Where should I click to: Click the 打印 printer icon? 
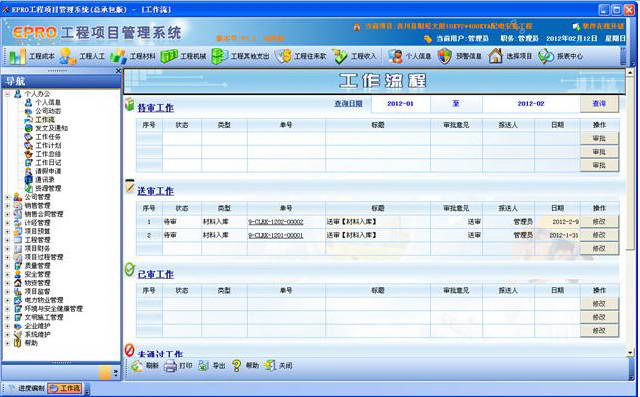[170, 366]
